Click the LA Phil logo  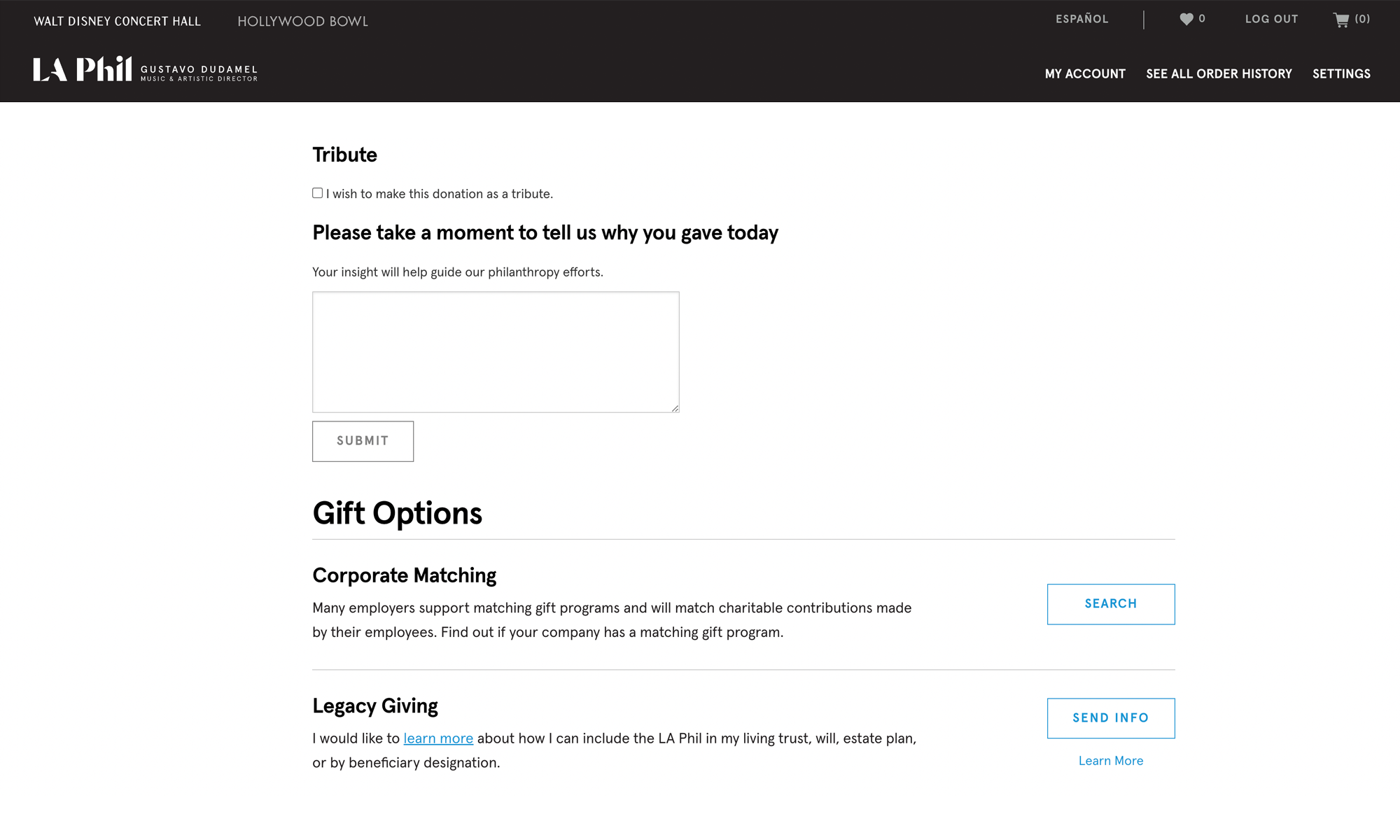(x=82, y=69)
